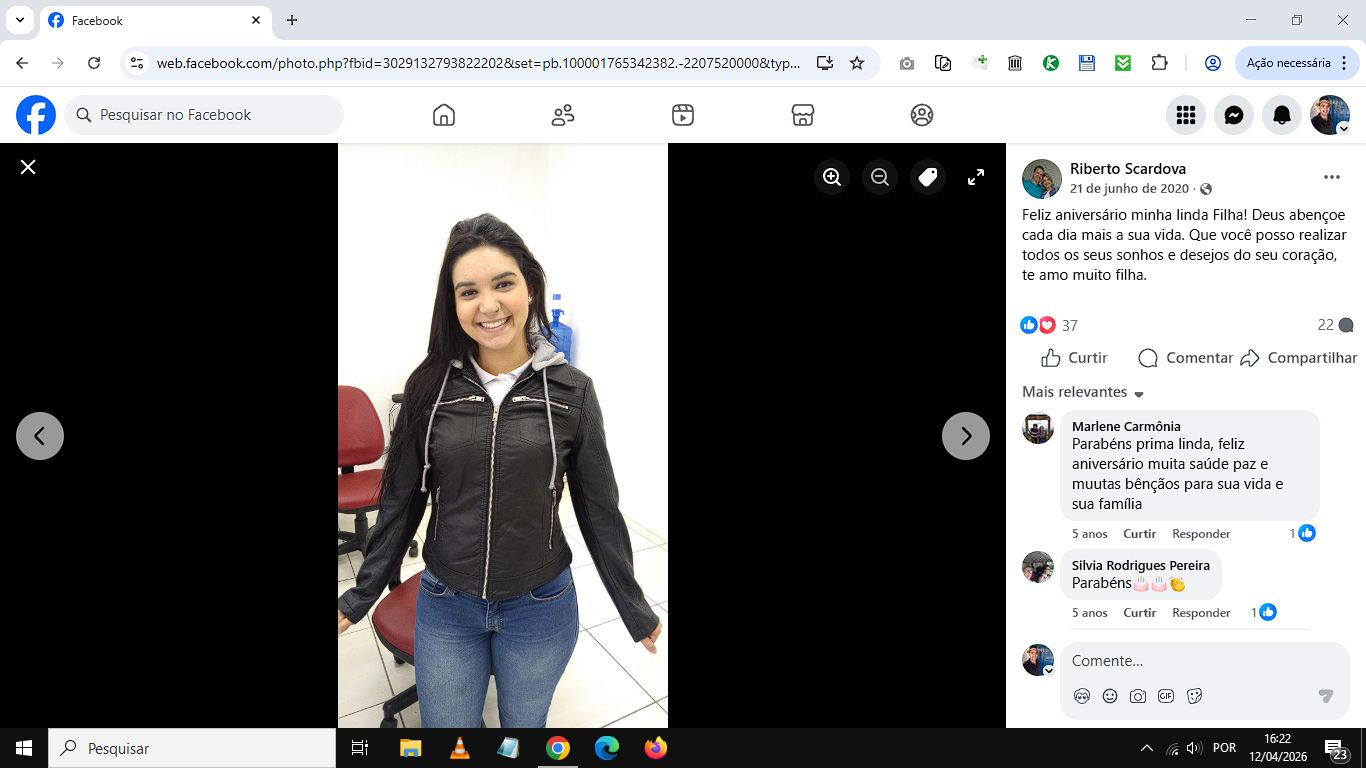Open the Marketplace tab
Image resolution: width=1366 pixels, height=768 pixels.
(x=802, y=115)
